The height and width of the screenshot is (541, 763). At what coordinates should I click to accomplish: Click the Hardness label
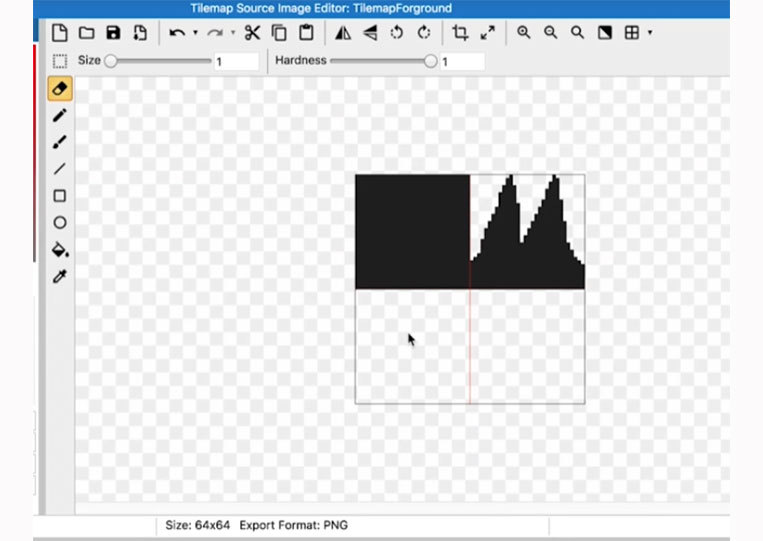click(x=301, y=60)
